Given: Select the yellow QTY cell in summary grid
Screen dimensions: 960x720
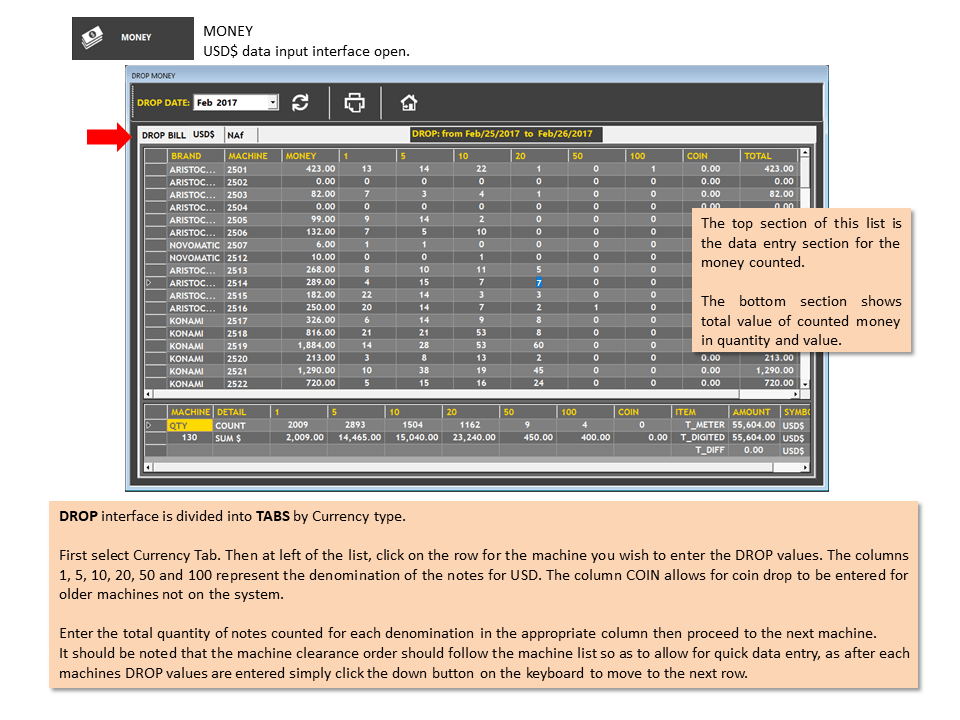Looking at the screenshot, I should pyautogui.click(x=190, y=426).
